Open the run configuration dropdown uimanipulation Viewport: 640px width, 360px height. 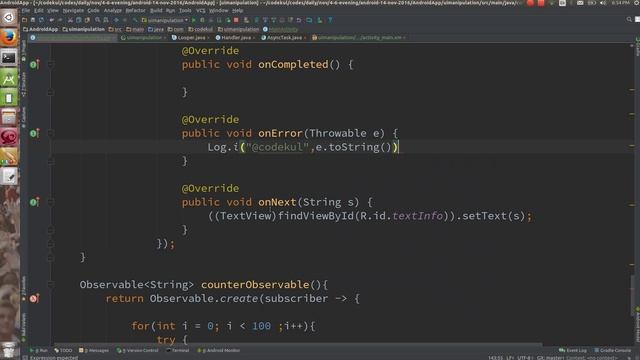point(165,20)
